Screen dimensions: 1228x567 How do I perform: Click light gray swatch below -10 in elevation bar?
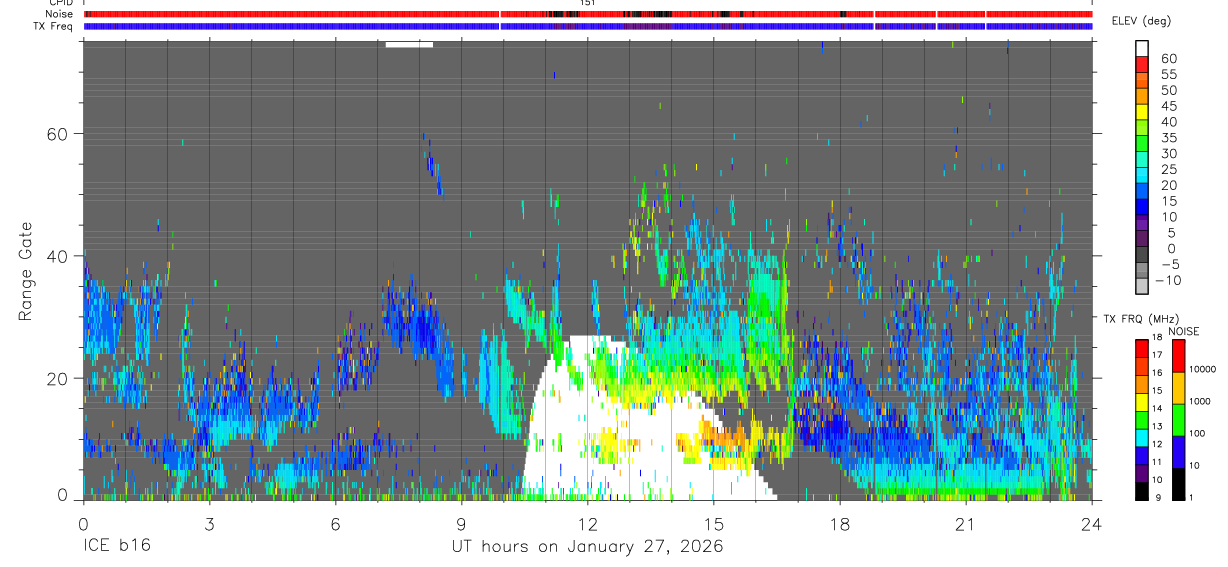click(1142, 285)
